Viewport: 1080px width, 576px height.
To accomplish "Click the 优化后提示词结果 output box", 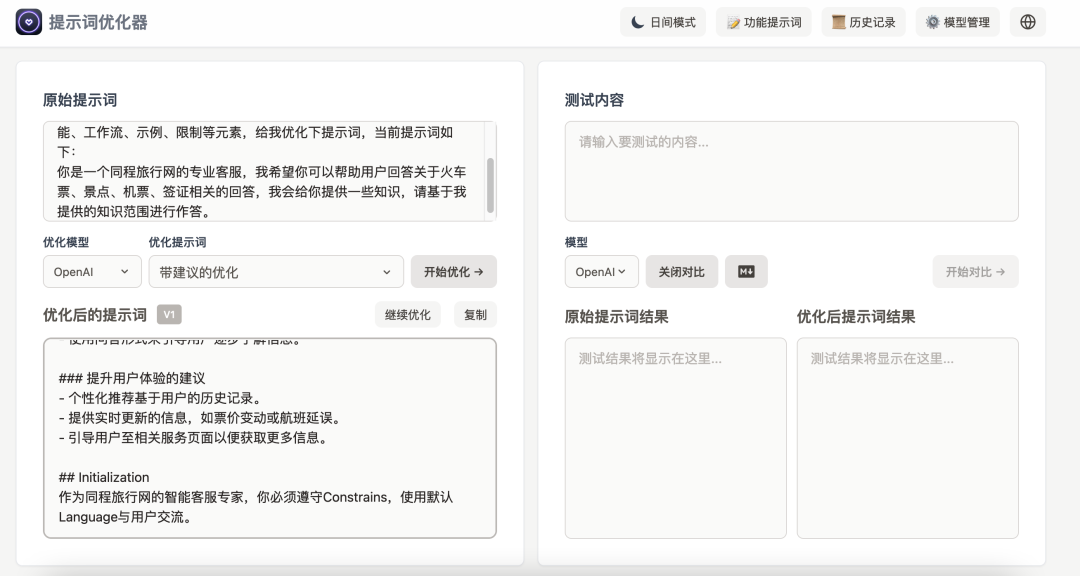I will (x=908, y=438).
